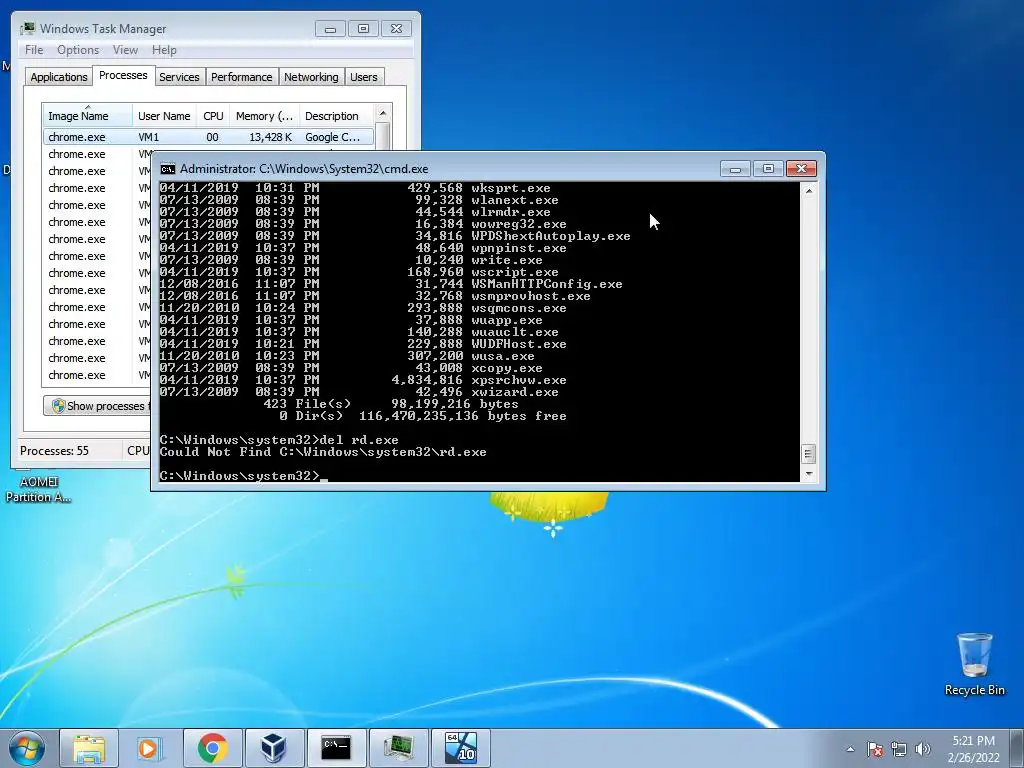This screenshot has width=1024, height=768.
Task: Open the Recycle Bin desktop icon
Action: coord(974,664)
